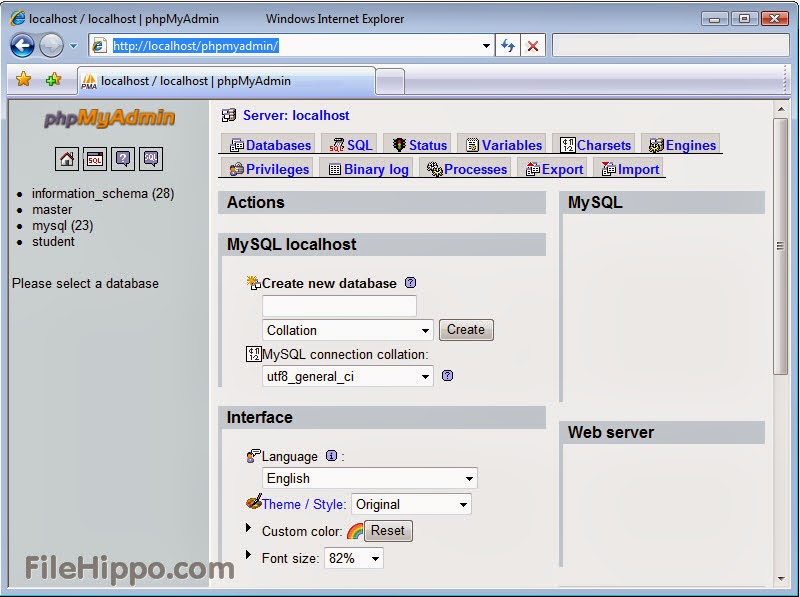Viewport: 800px width, 597px height.
Task: Select the student database
Action: pyautogui.click(x=53, y=241)
